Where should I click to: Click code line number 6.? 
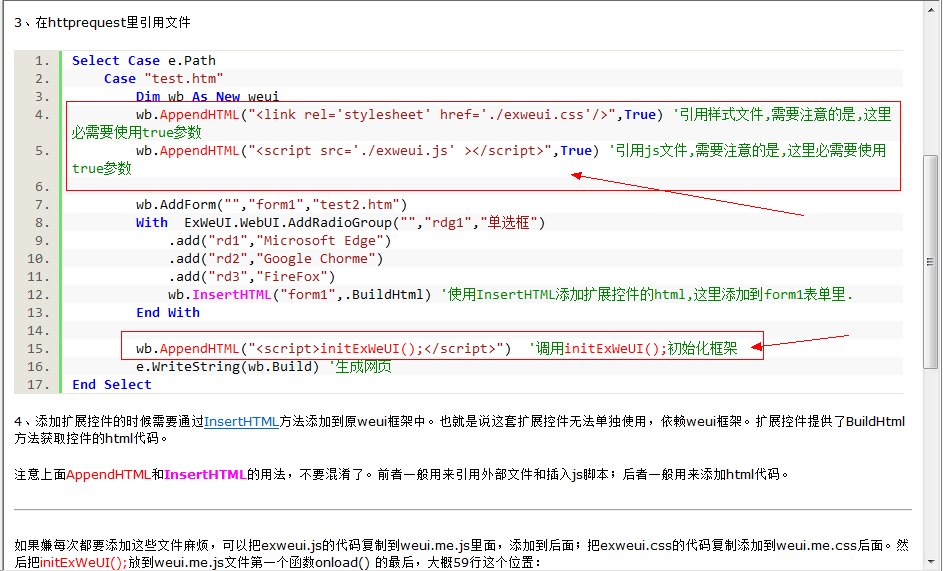pos(42,187)
